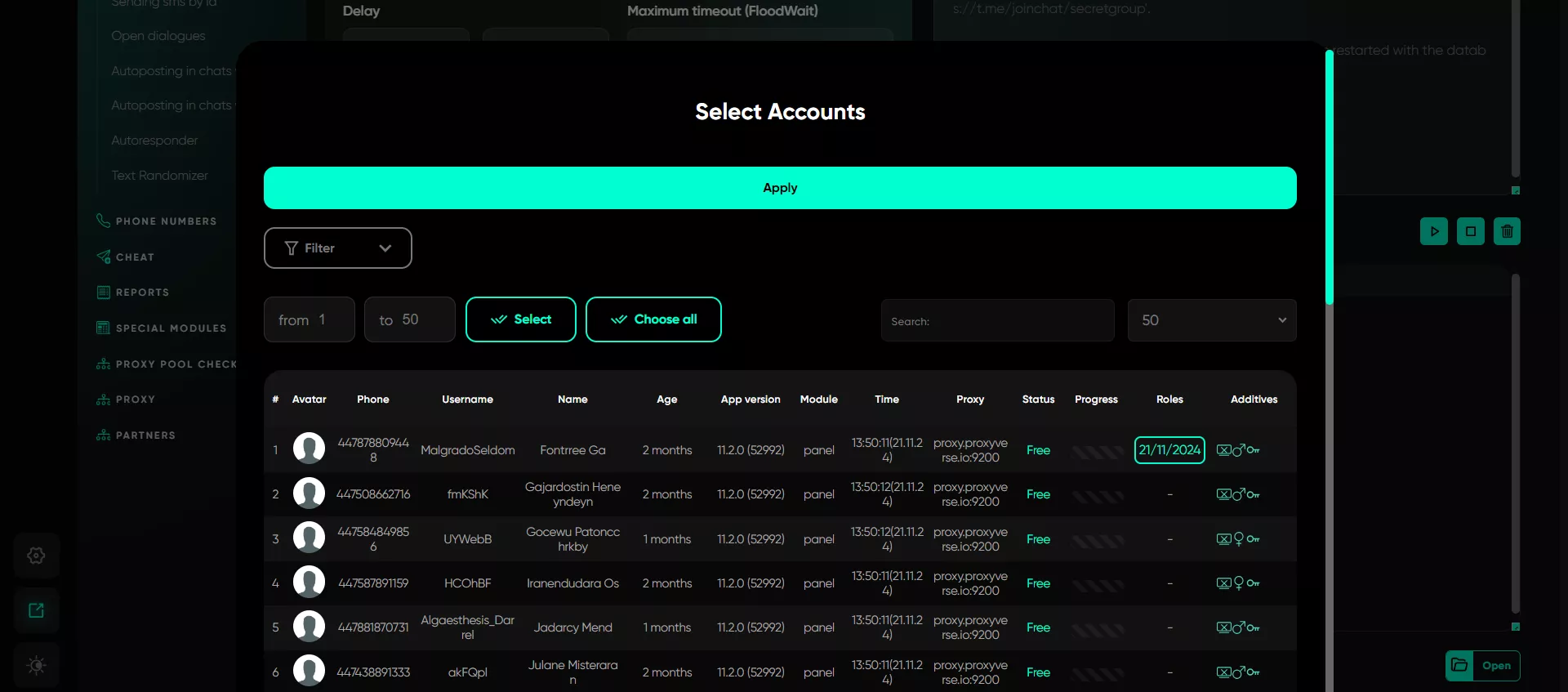The height and width of the screenshot is (692, 1568).
Task: Open the Reports sidebar menu
Action: pyautogui.click(x=133, y=292)
